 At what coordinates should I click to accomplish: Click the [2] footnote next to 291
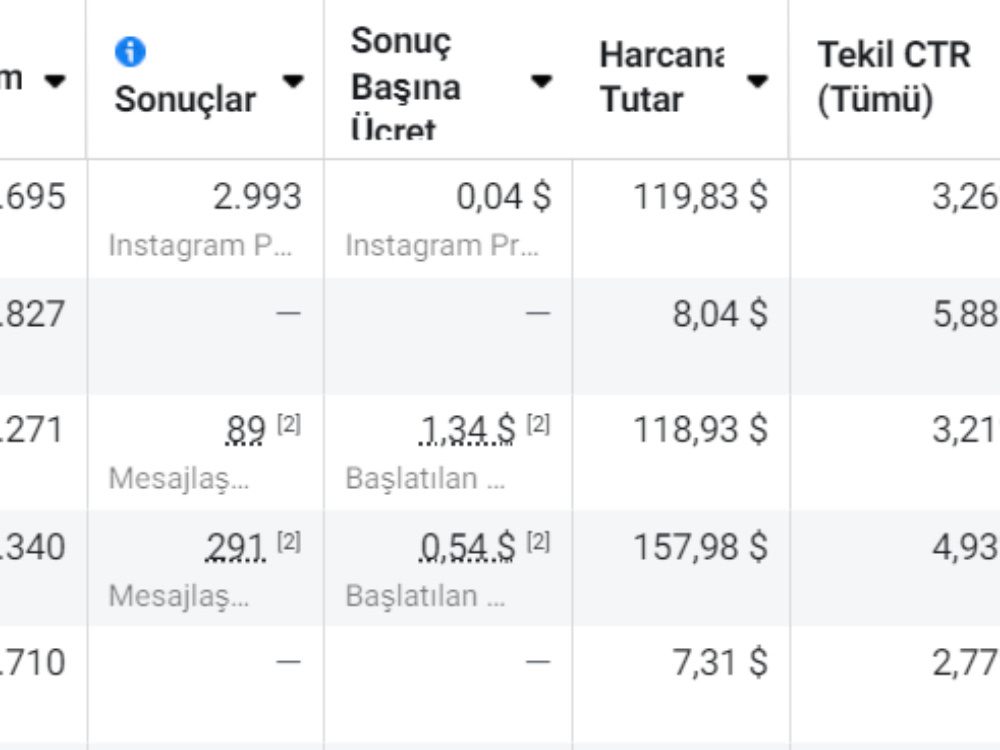tap(289, 542)
